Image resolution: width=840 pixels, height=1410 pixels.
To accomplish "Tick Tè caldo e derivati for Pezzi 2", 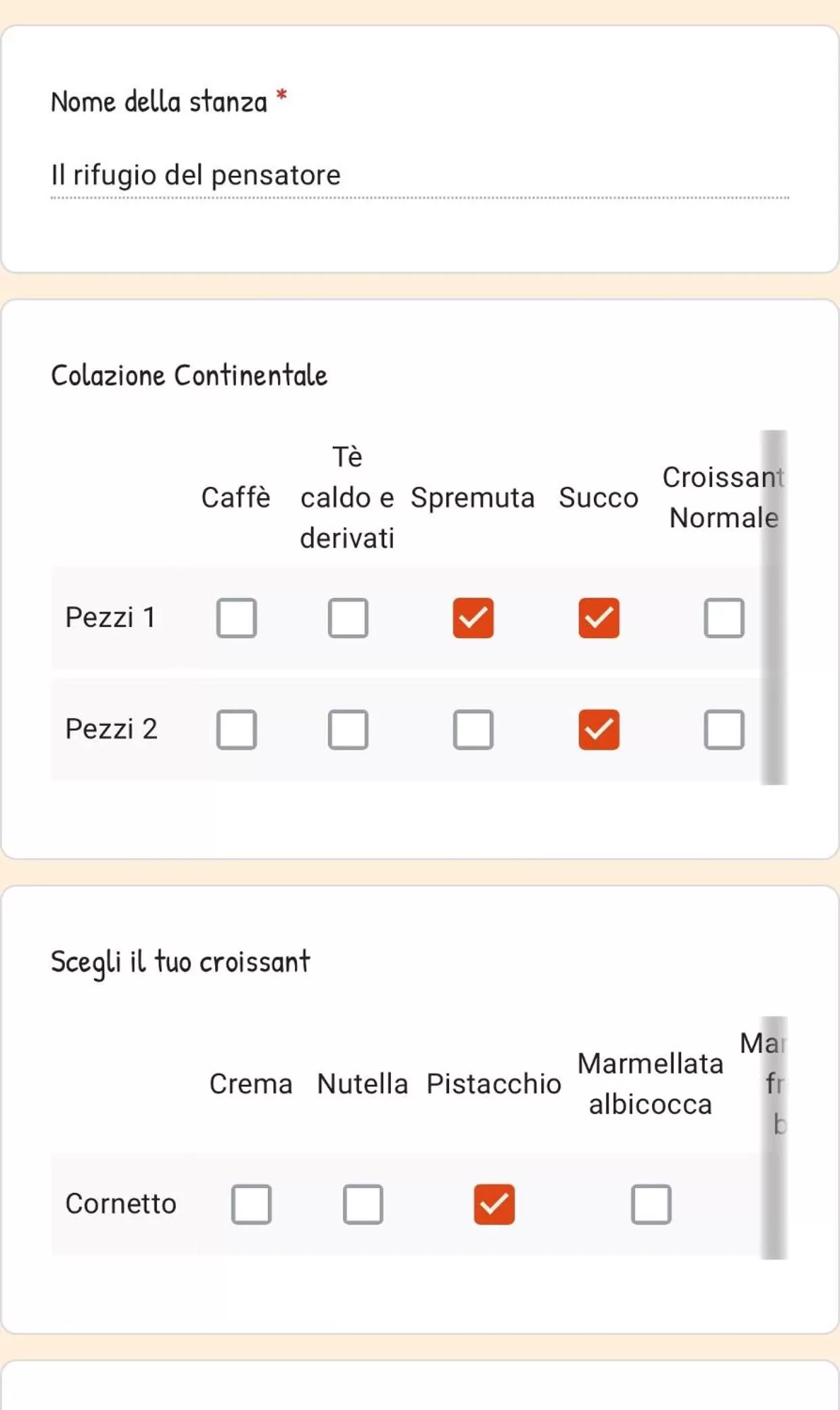I will click(348, 729).
